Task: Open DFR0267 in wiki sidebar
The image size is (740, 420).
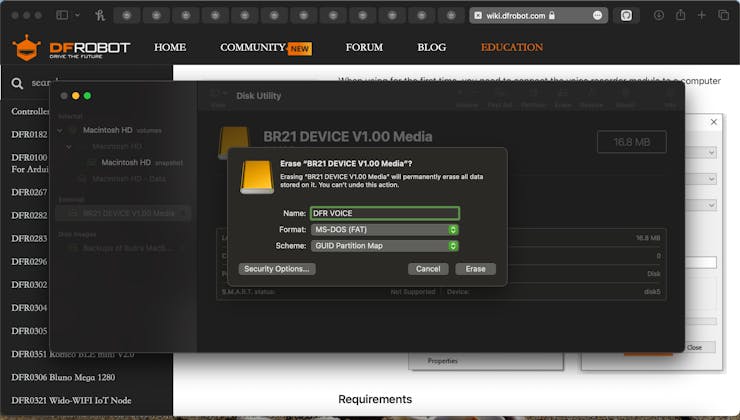Action: [29, 192]
